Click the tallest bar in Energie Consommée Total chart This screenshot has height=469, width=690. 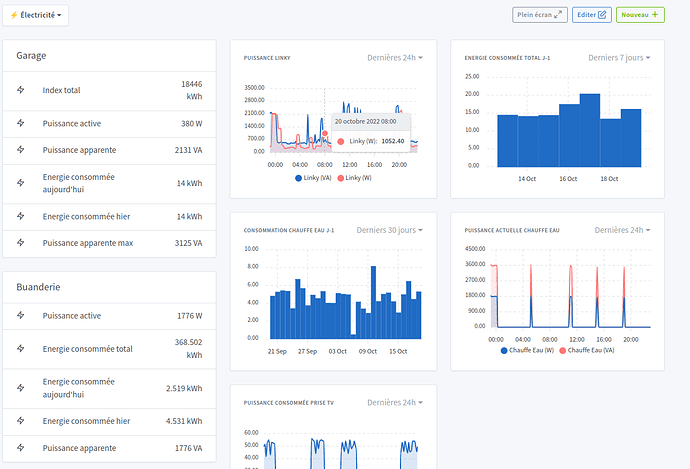pyautogui.click(x=590, y=129)
